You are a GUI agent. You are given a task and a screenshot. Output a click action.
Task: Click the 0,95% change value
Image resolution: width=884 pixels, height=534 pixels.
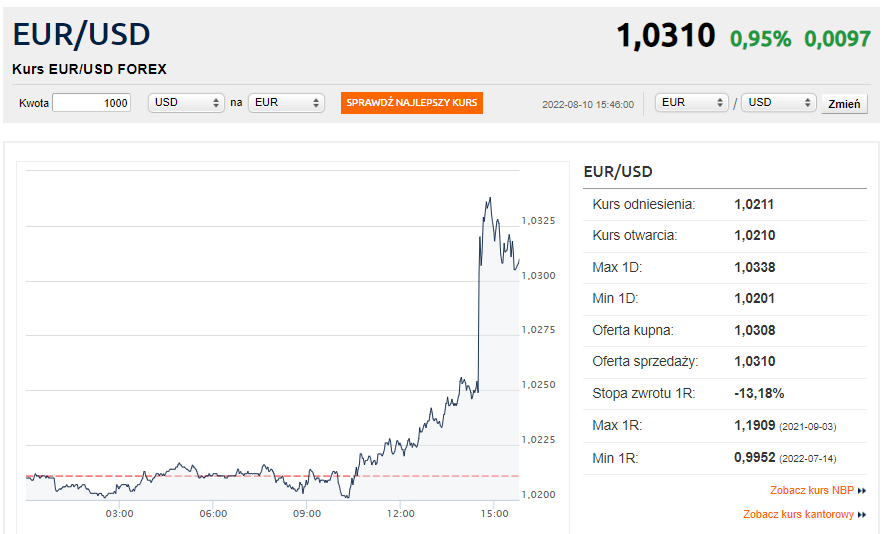tap(761, 39)
